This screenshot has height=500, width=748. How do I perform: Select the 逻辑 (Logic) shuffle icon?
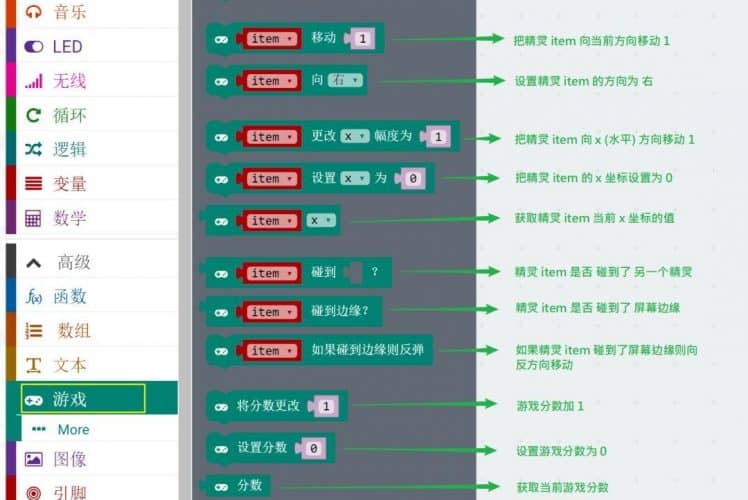tap(34, 150)
